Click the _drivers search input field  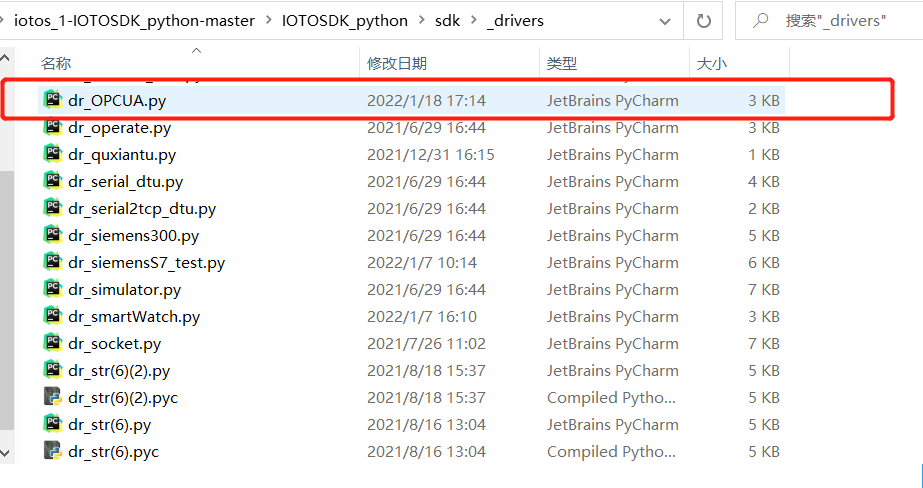click(840, 20)
